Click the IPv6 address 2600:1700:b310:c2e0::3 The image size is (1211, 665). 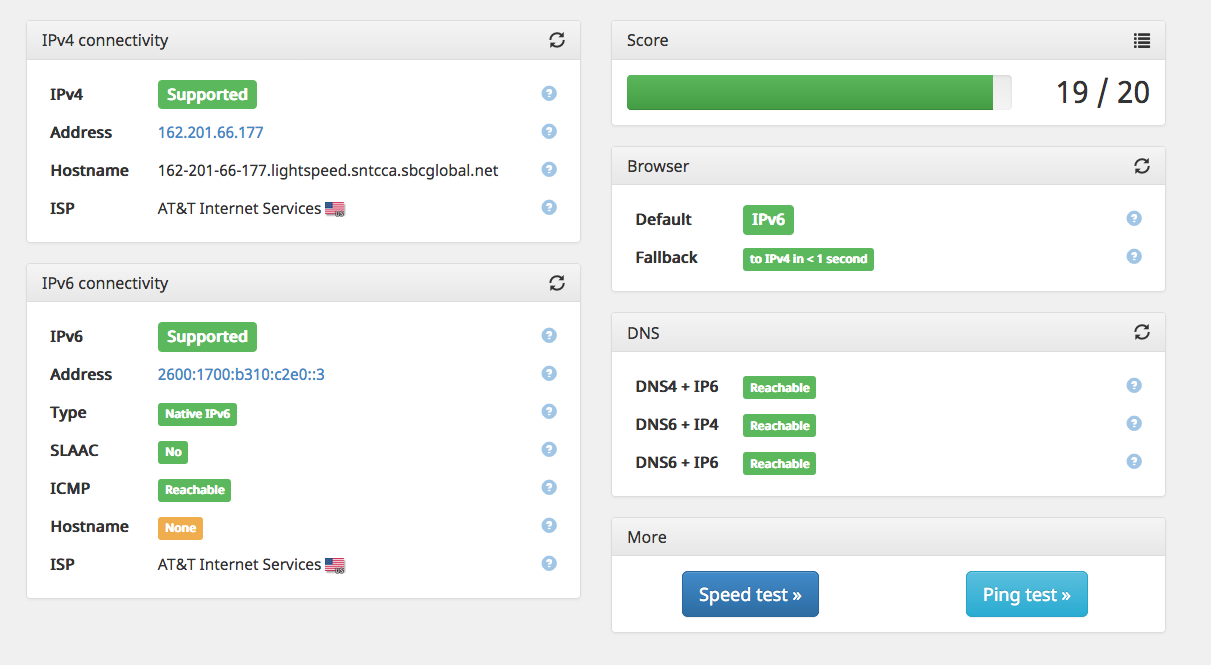(241, 374)
